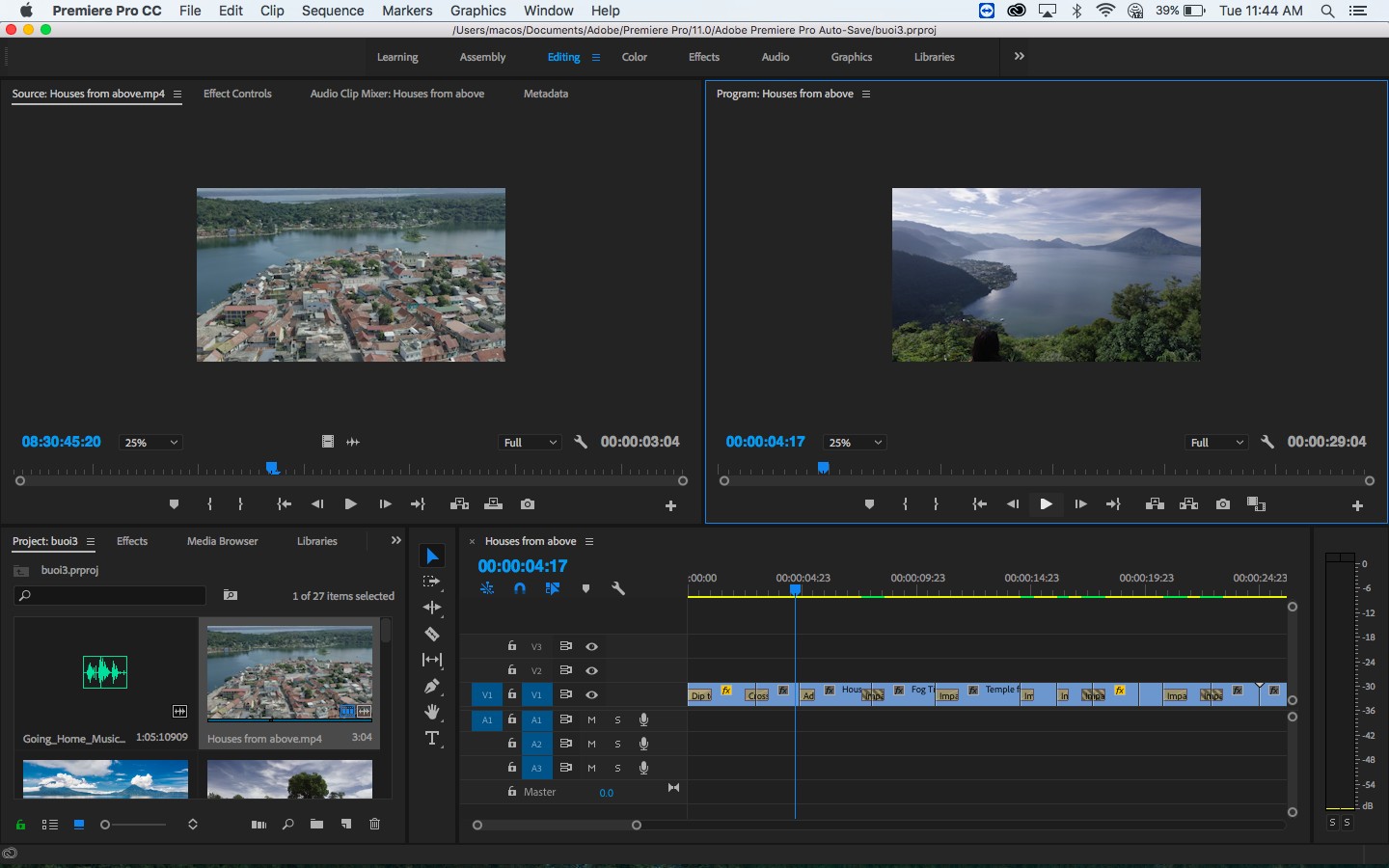Viewport: 1389px width, 868px height.
Task: Step forward one frame in Program monitor
Action: pyautogui.click(x=1080, y=504)
